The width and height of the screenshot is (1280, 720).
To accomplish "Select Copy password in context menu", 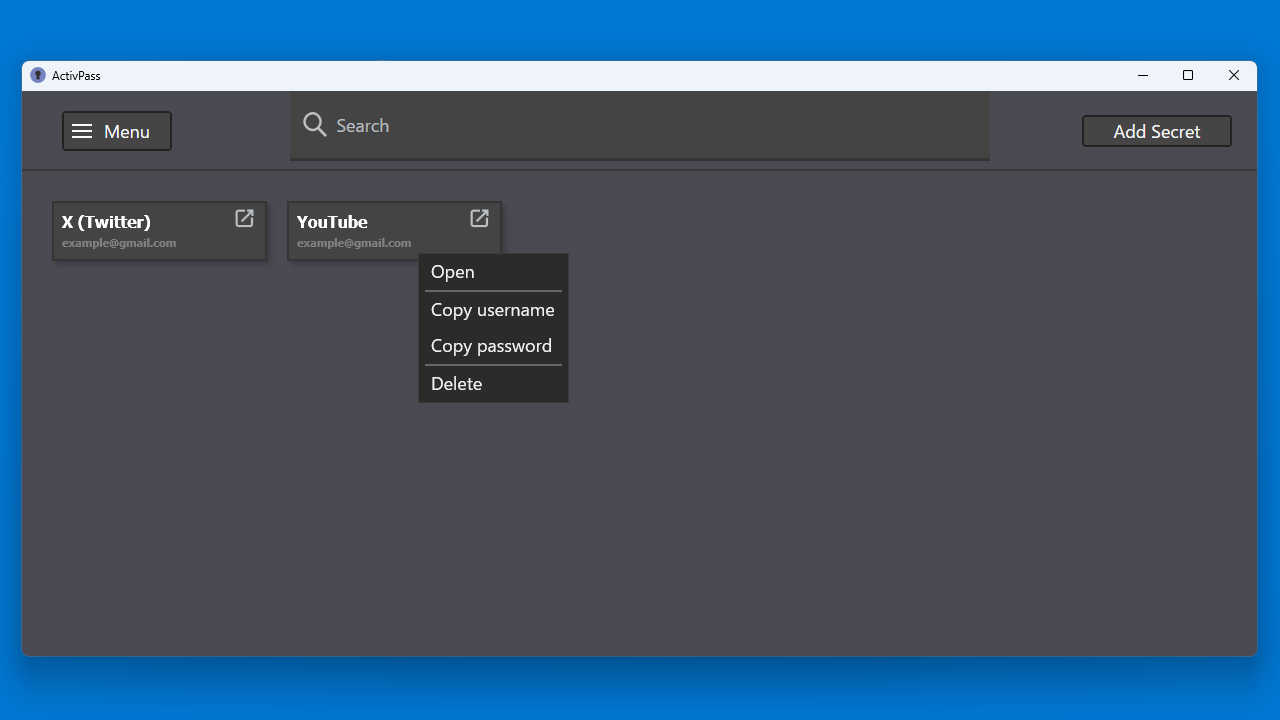I will [x=493, y=346].
